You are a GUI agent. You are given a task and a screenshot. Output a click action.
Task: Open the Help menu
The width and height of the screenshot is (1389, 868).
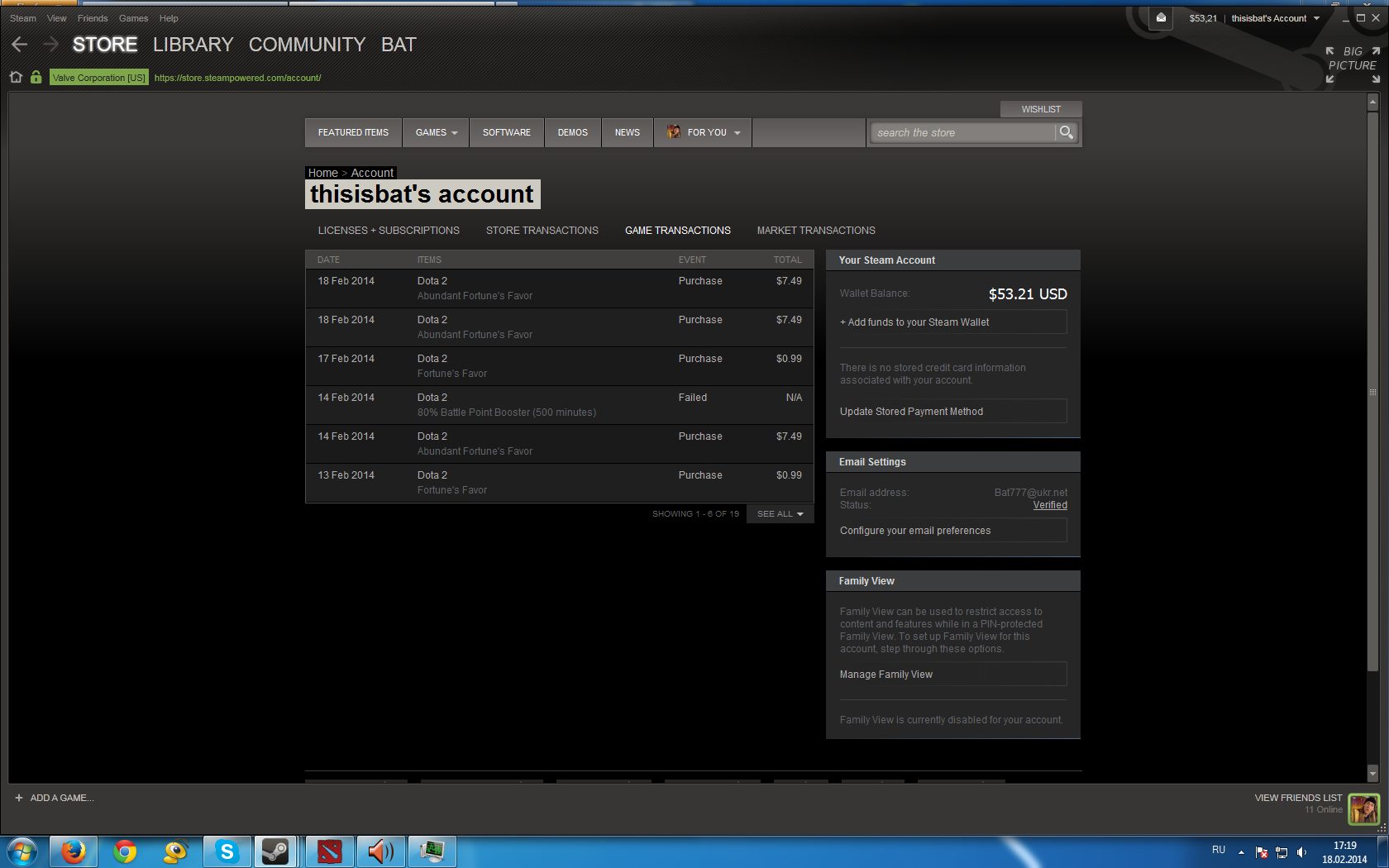coord(169,18)
